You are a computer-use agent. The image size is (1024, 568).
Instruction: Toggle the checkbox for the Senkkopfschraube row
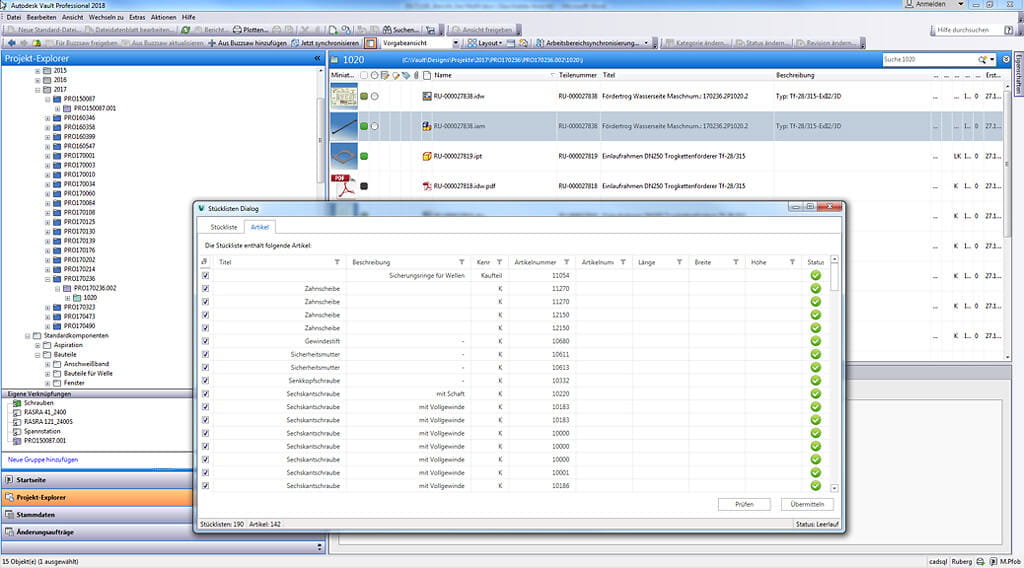coord(206,380)
